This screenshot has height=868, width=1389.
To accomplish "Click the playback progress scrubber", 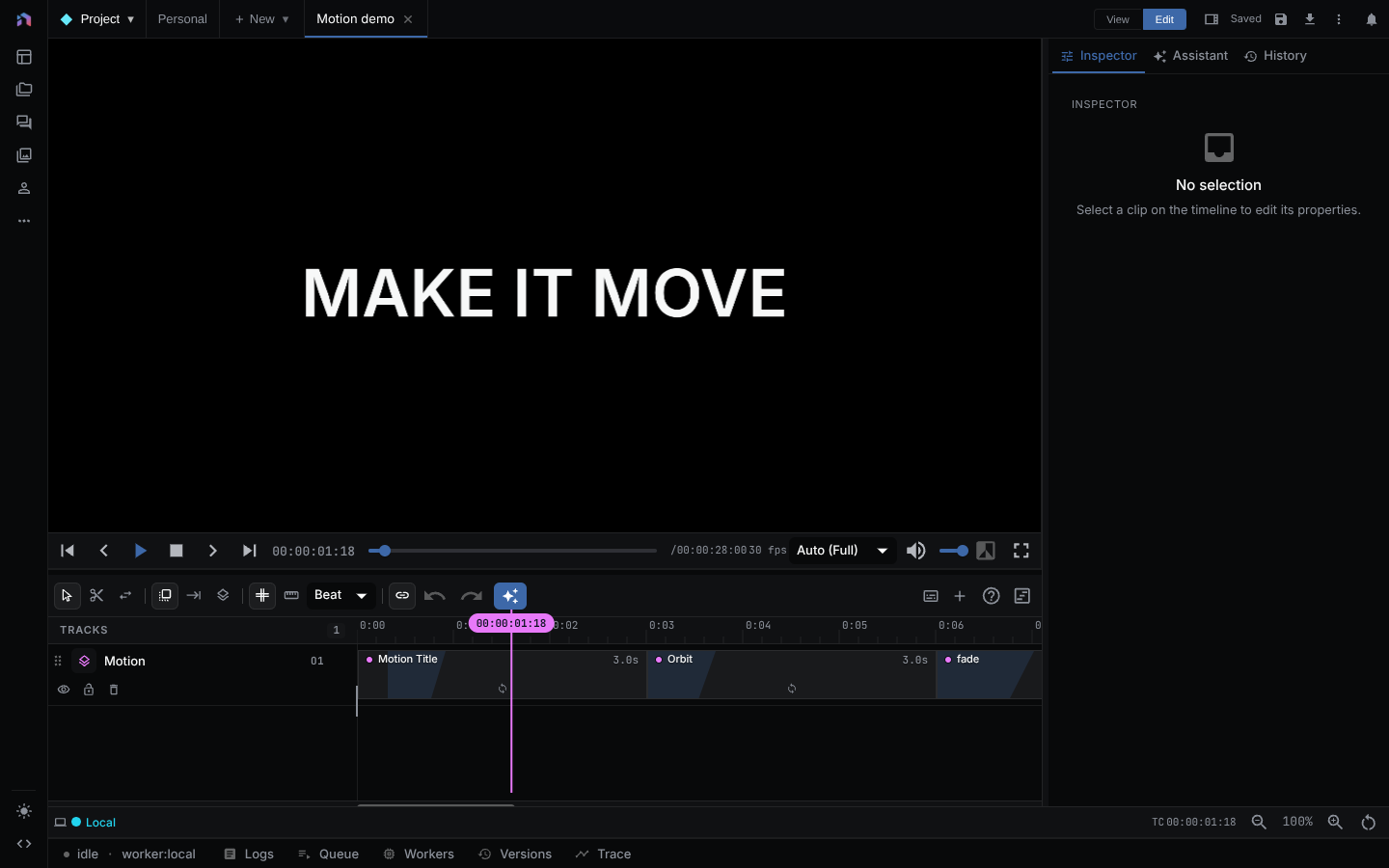I will tap(512, 551).
